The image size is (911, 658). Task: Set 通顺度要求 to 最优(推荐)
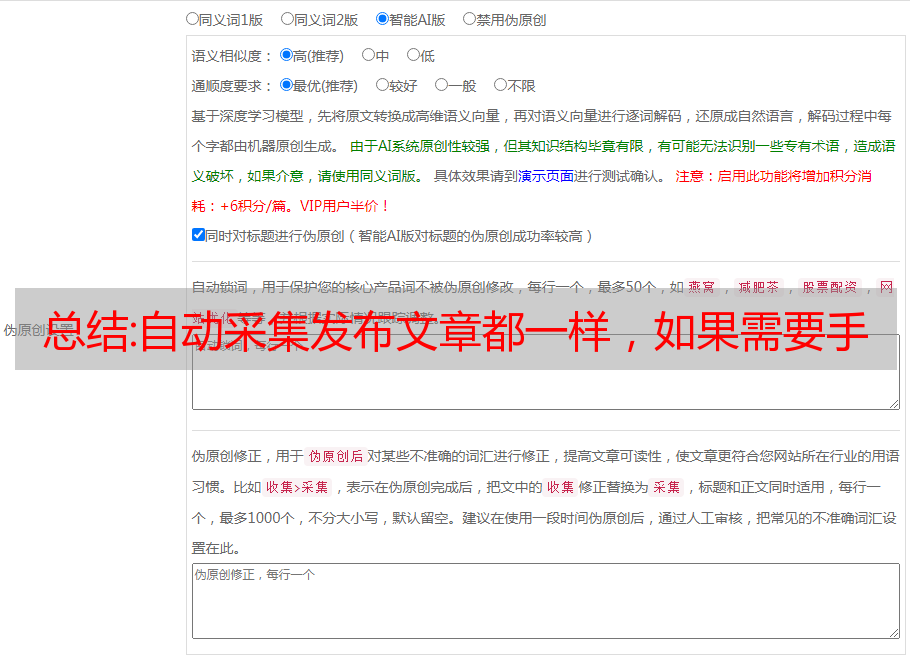[x=286, y=85]
